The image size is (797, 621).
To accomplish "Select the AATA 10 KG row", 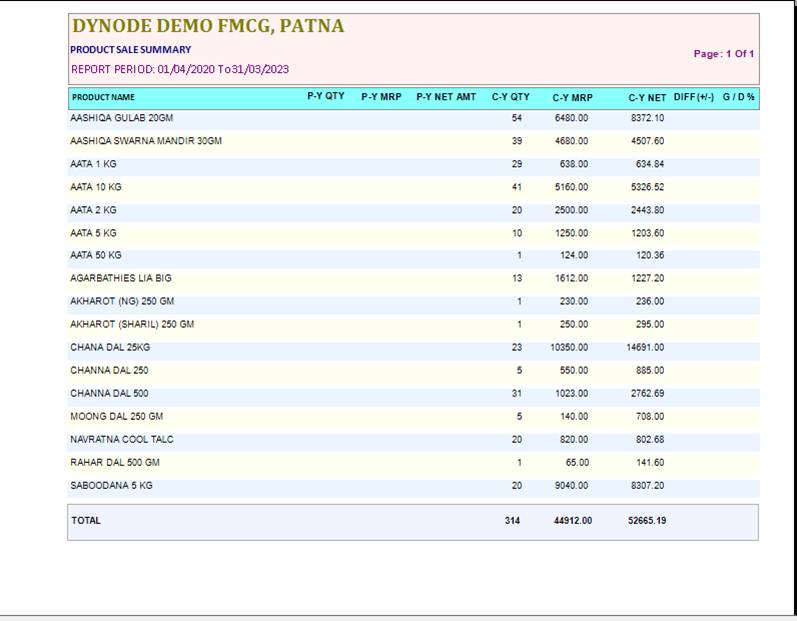I will [96, 187].
